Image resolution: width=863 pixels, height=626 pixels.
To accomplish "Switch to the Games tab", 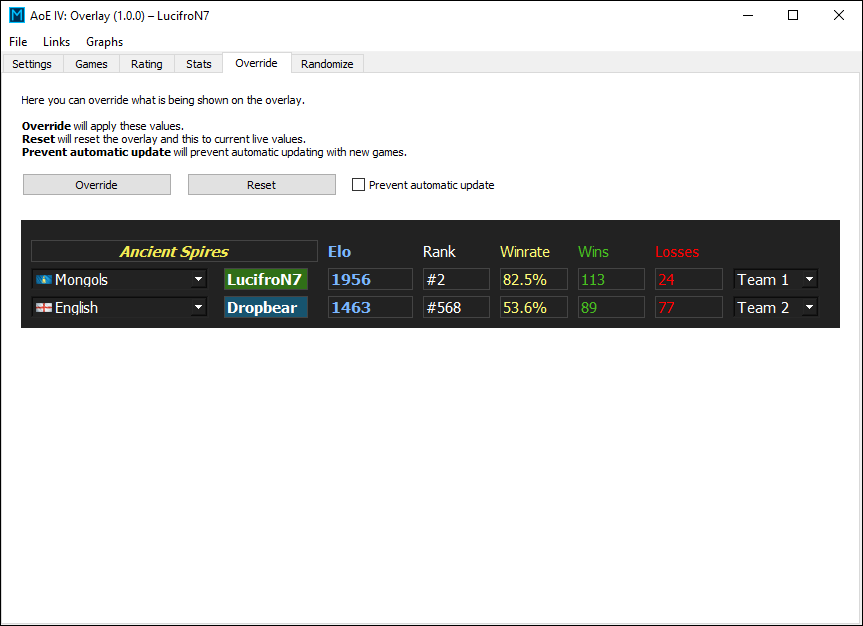I will click(x=91, y=64).
